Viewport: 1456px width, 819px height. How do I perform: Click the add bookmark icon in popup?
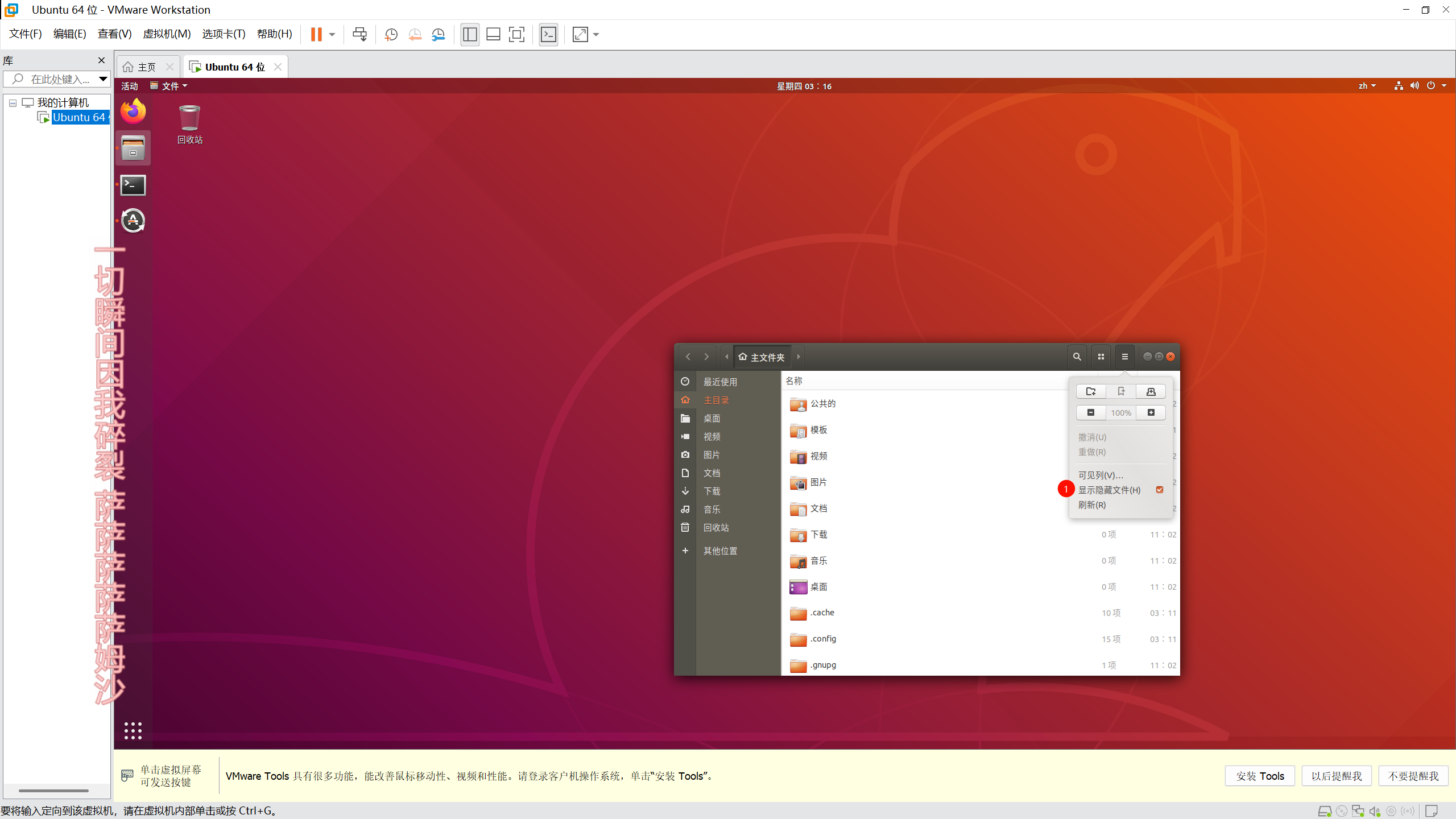[x=1121, y=391]
